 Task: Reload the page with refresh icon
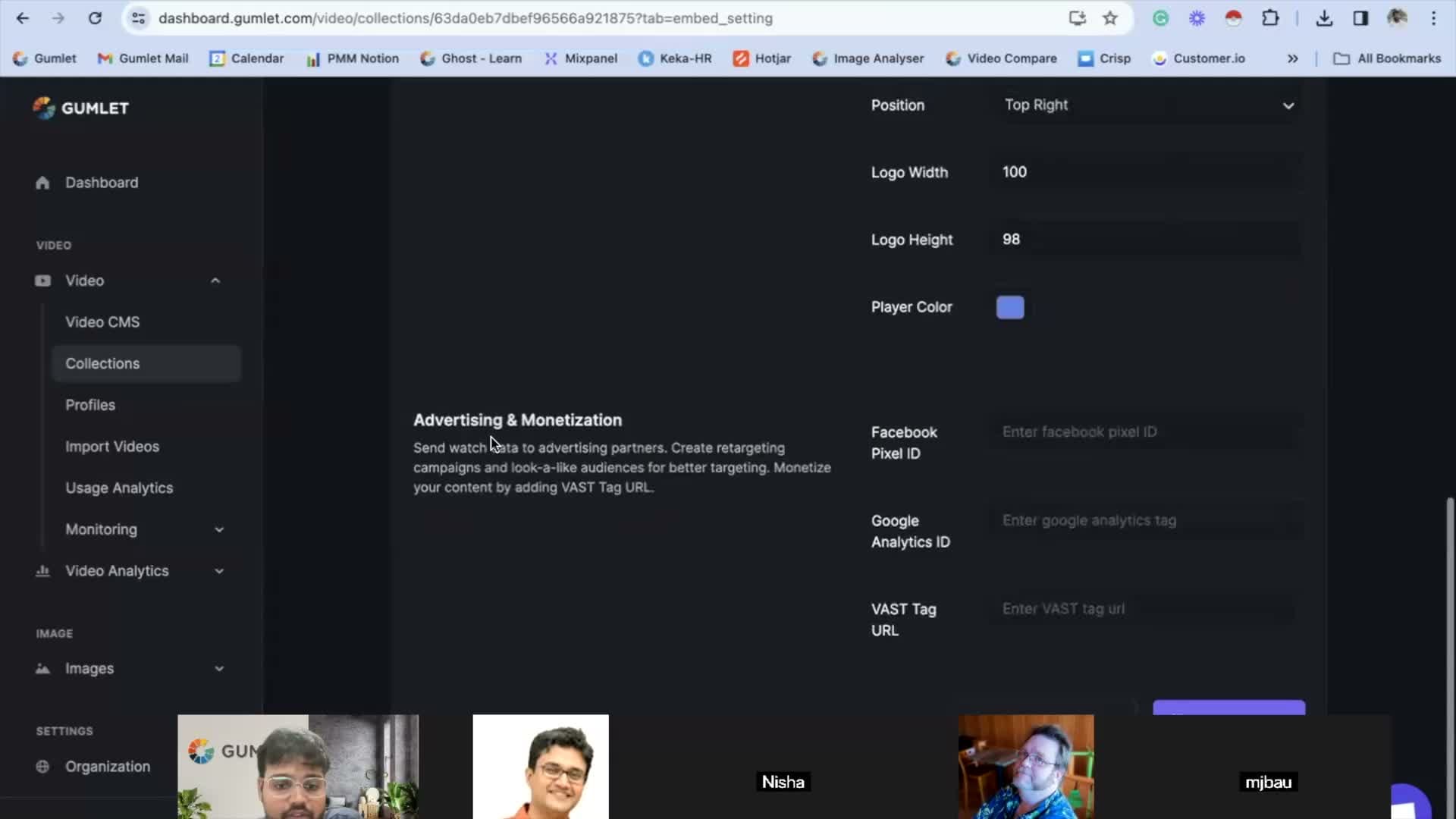(95, 18)
